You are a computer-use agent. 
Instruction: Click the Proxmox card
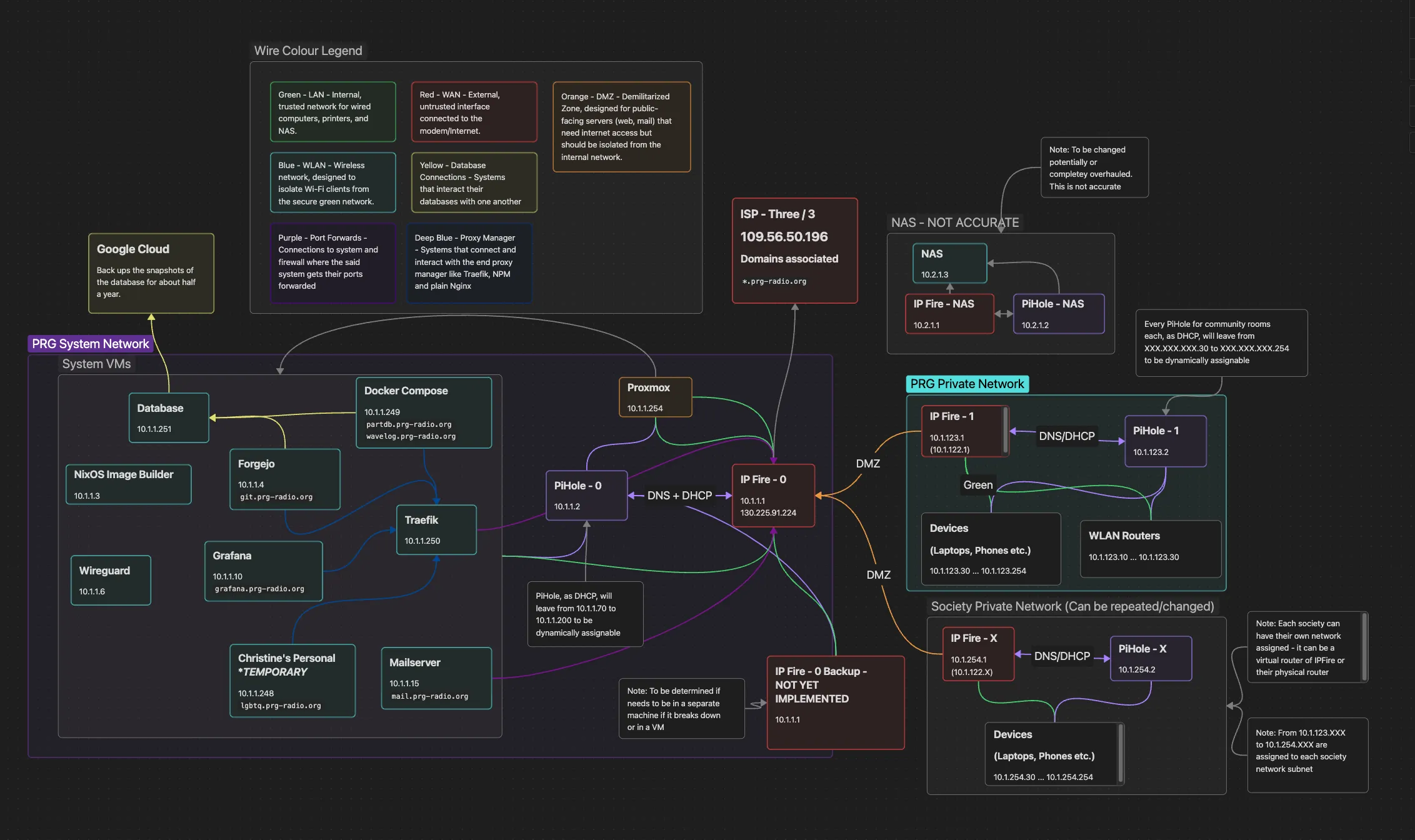[x=655, y=397]
